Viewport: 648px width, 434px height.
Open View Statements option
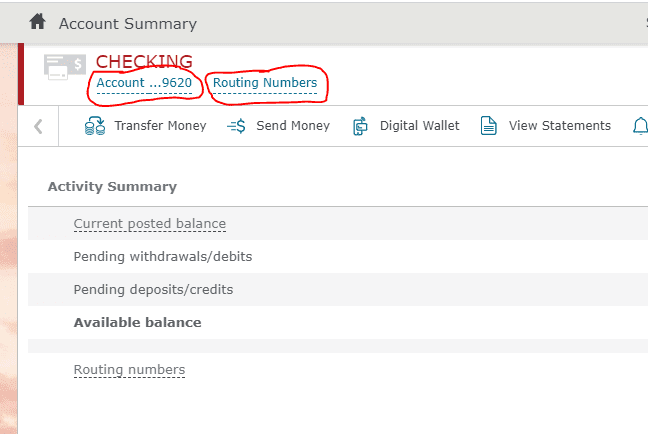[560, 126]
